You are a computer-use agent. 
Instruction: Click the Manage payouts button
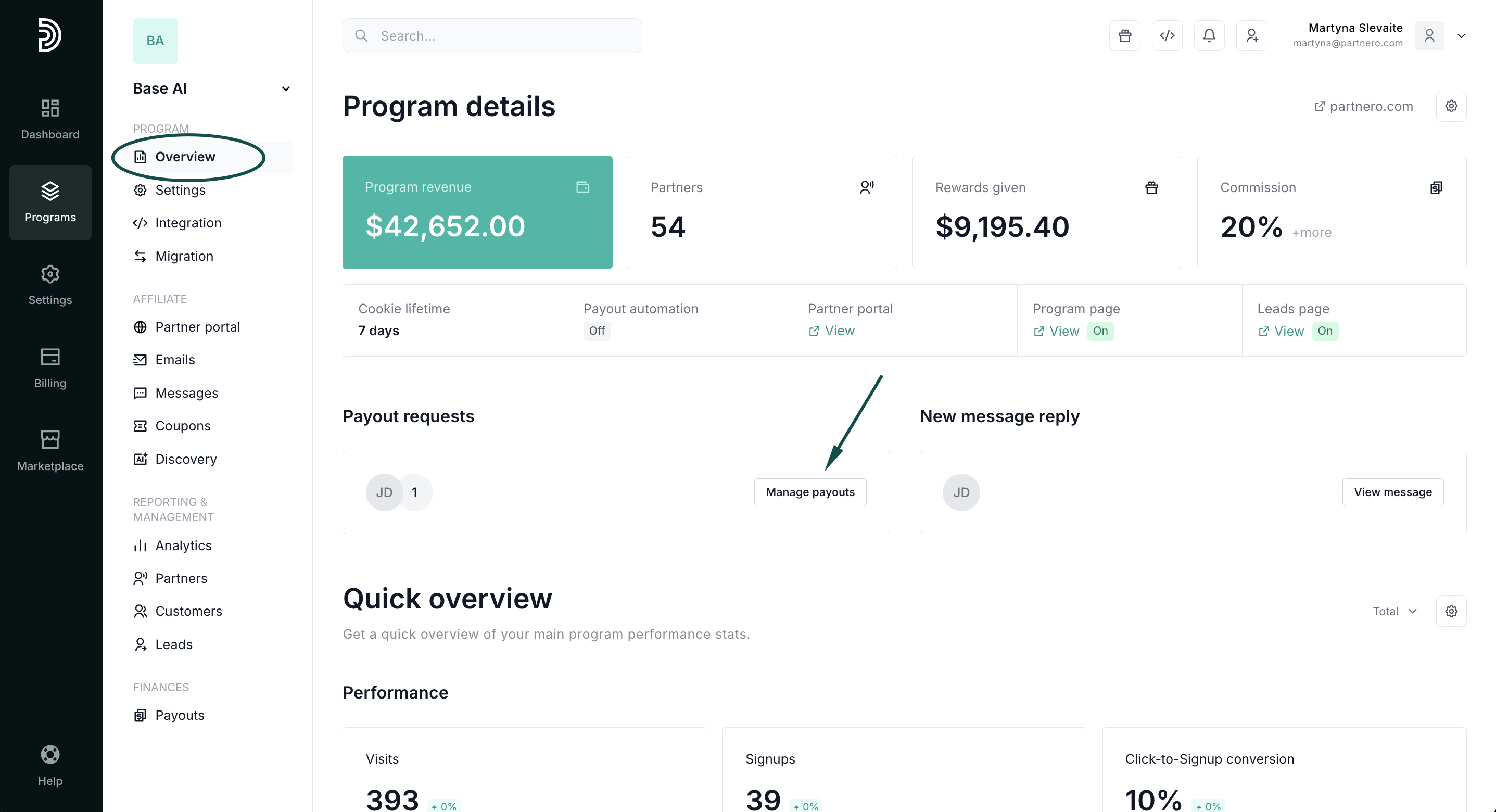[809, 492]
